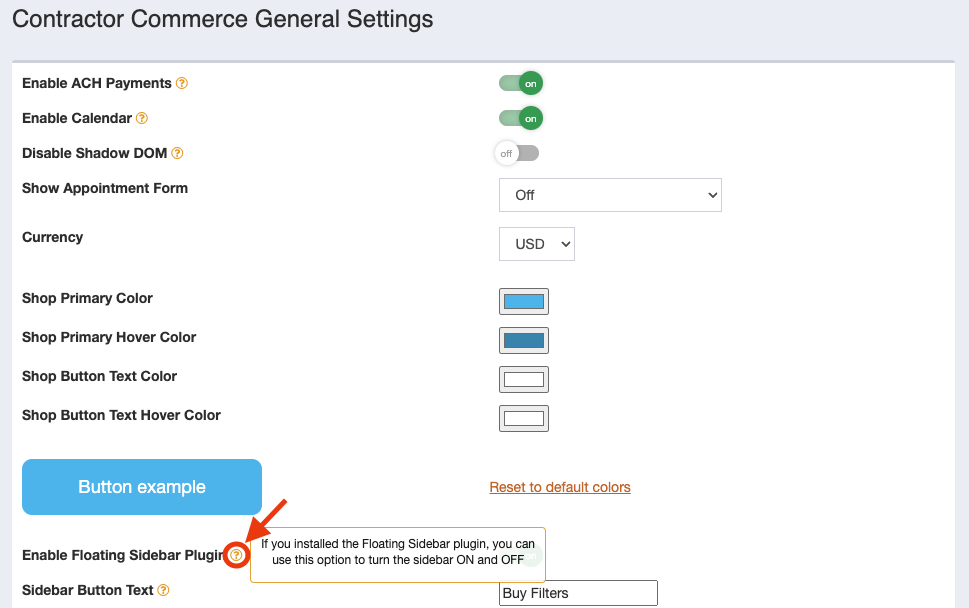Click the Sidebar Button Text input field
The height and width of the screenshot is (608, 969).
pos(578,593)
